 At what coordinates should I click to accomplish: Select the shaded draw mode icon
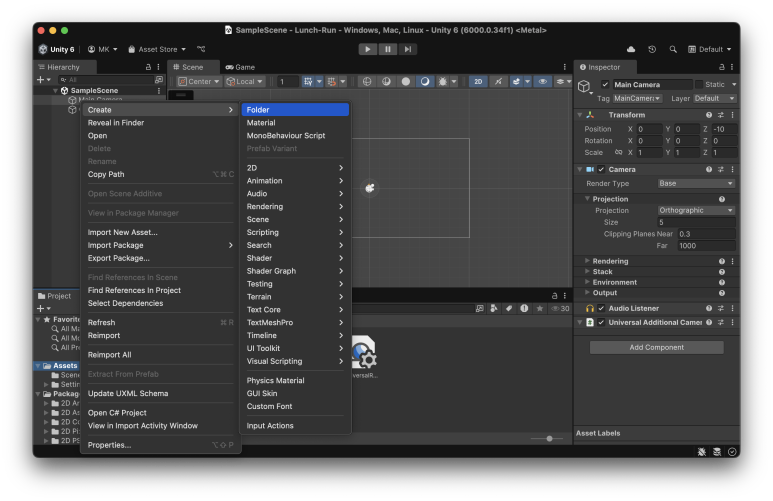pos(424,81)
